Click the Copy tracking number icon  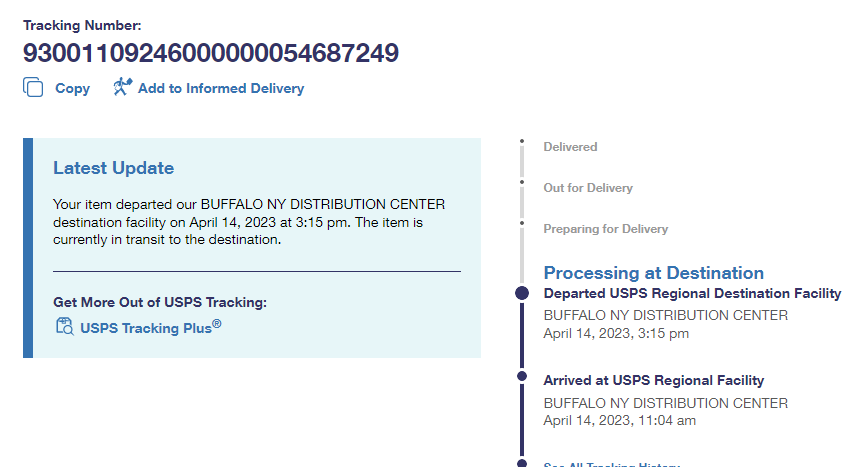coord(33,88)
